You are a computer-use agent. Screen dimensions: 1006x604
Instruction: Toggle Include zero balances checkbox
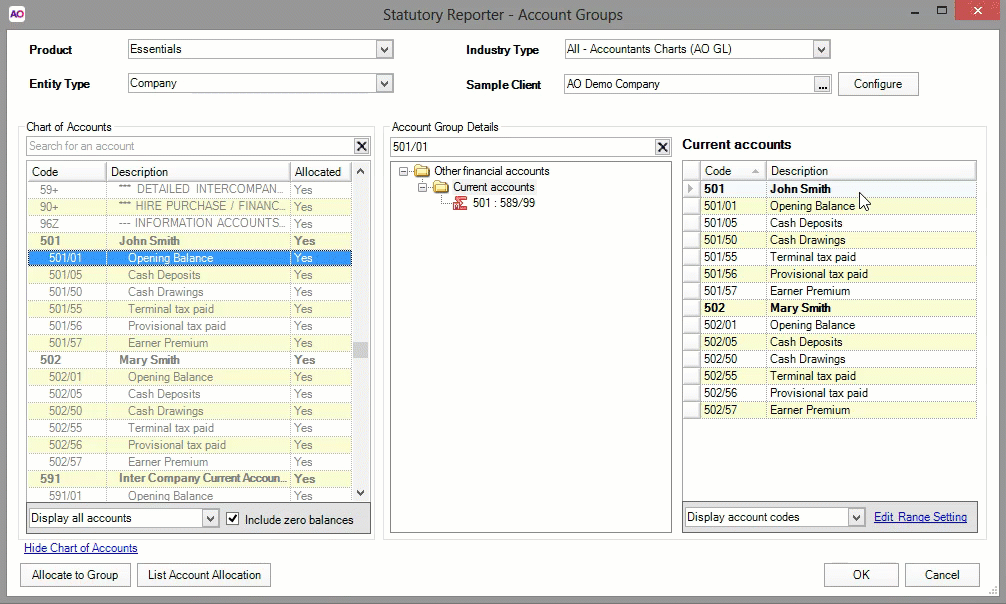coord(233,519)
